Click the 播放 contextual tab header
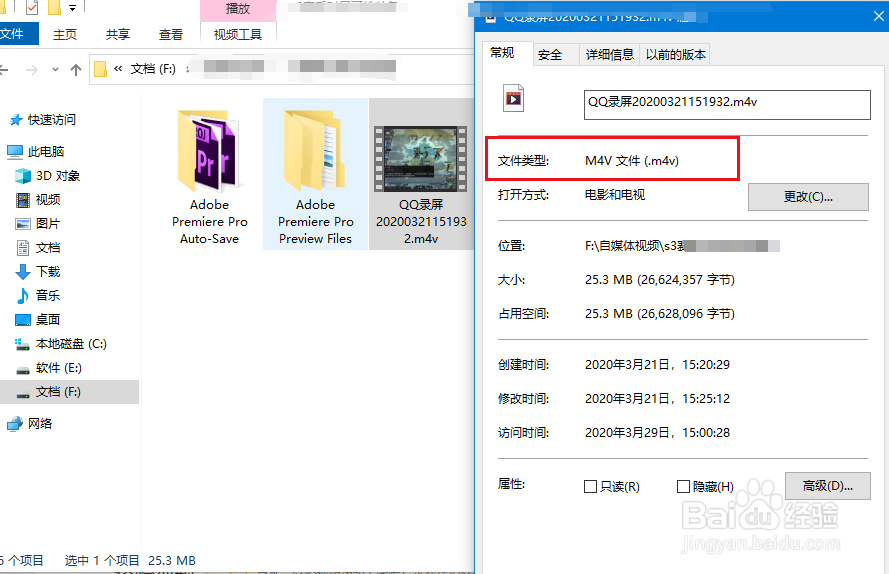Viewport: 889px width, 574px height. click(x=238, y=9)
